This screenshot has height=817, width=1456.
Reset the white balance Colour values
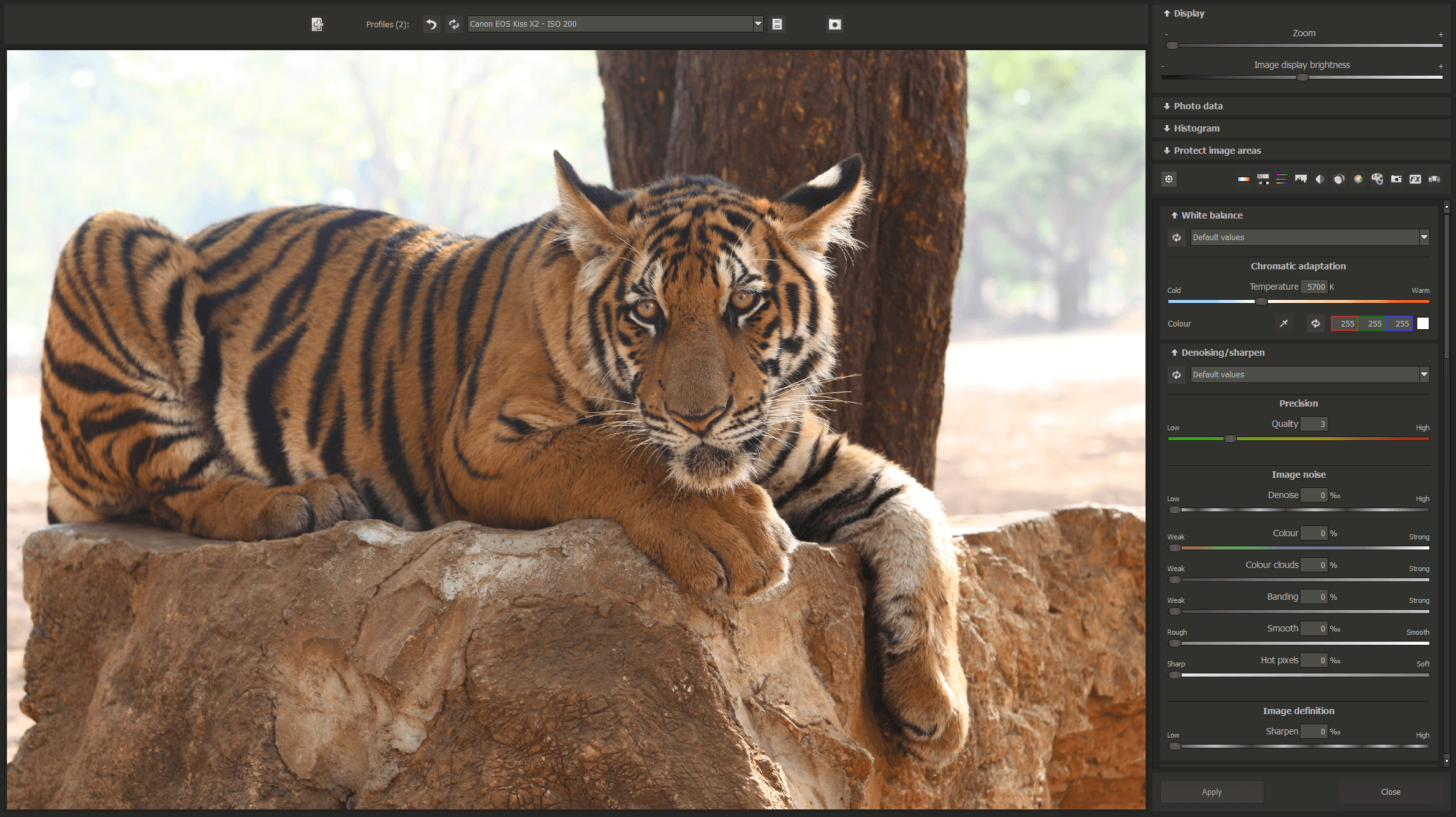1316,323
